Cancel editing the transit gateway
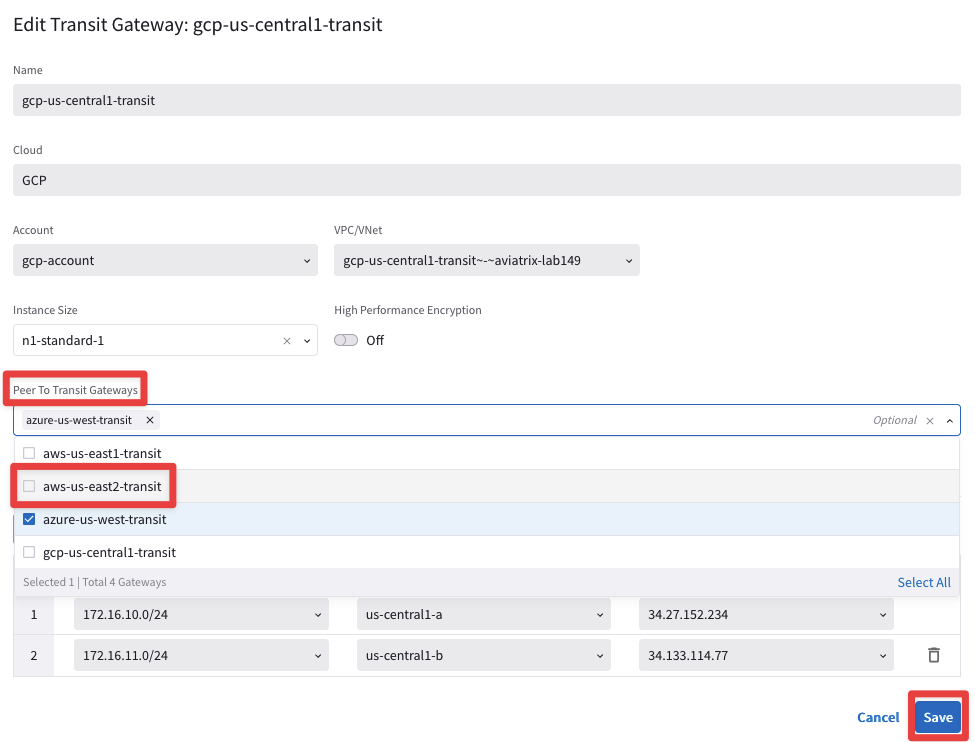 click(x=878, y=717)
